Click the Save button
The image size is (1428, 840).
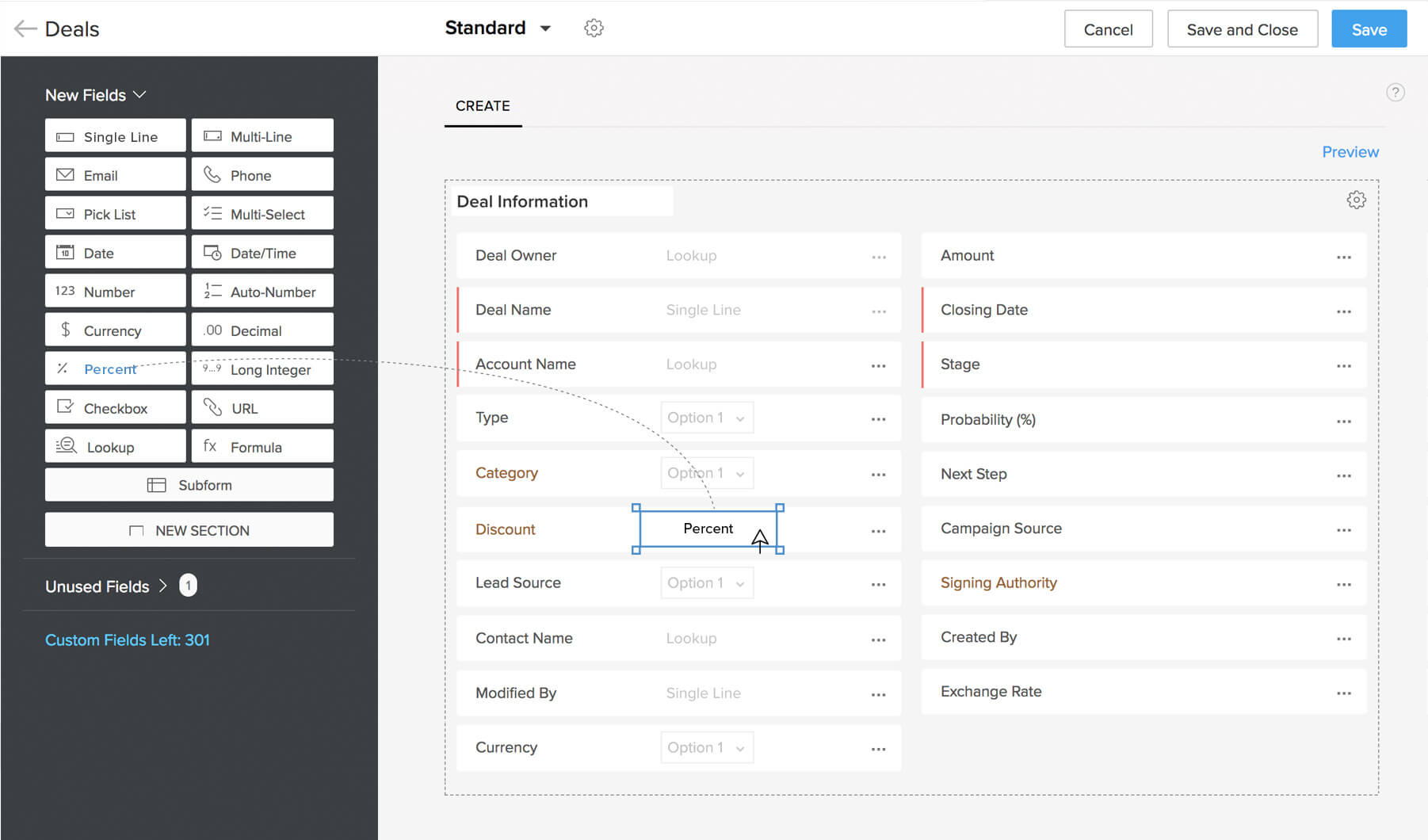(1369, 29)
